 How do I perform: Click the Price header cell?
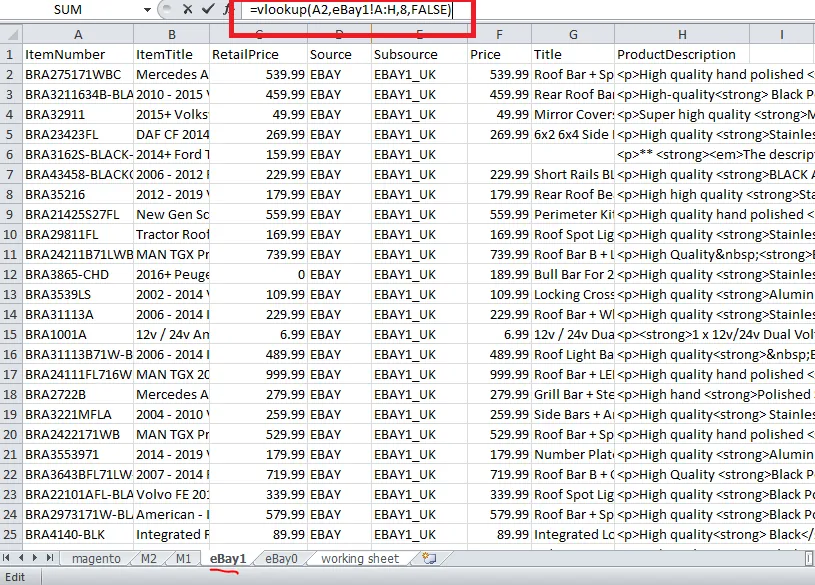(x=499, y=55)
